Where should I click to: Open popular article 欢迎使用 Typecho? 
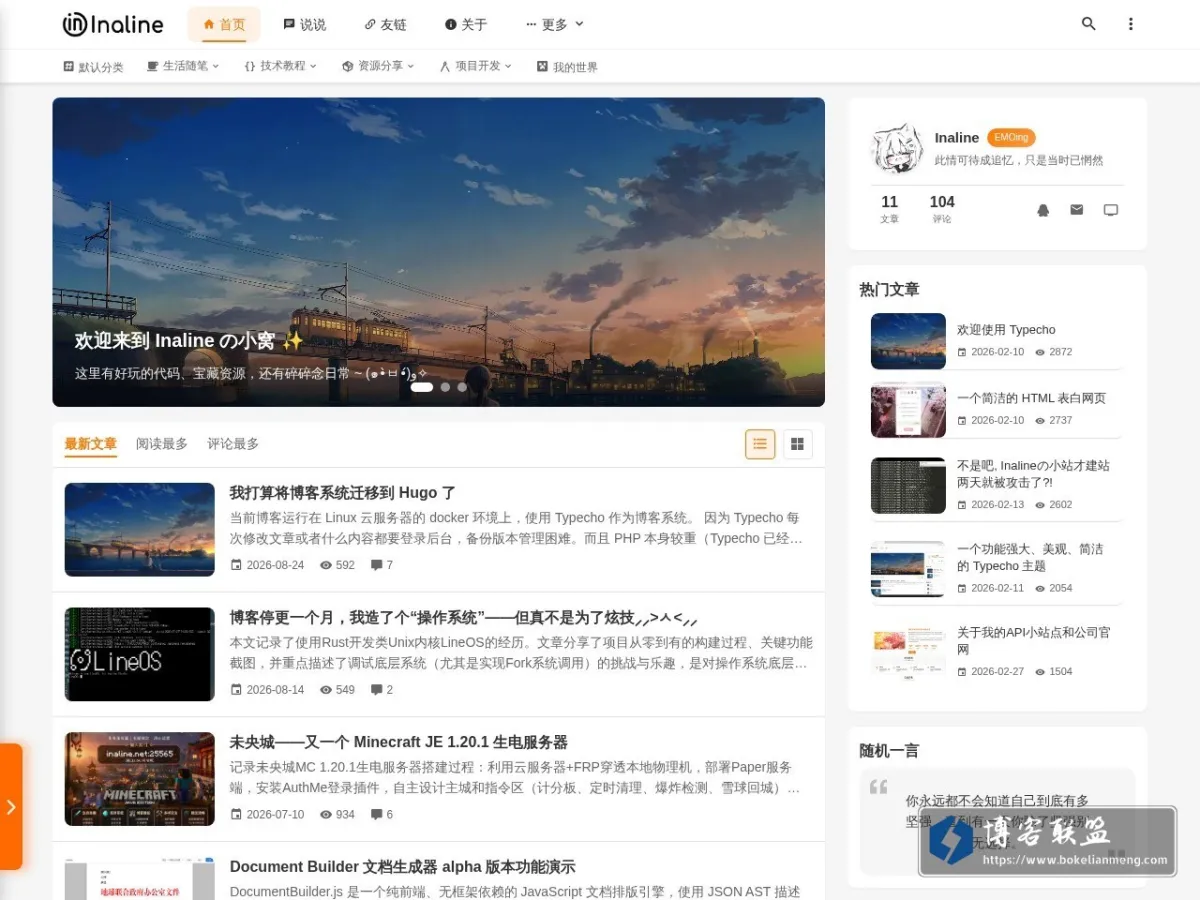(1006, 330)
